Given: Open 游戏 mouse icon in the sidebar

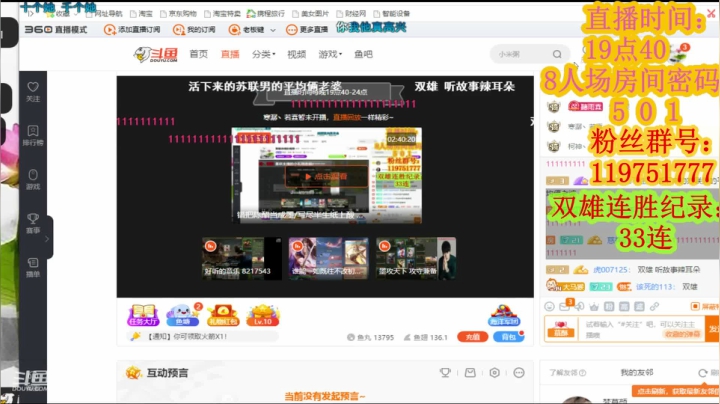Looking at the screenshot, I should coord(33,180).
